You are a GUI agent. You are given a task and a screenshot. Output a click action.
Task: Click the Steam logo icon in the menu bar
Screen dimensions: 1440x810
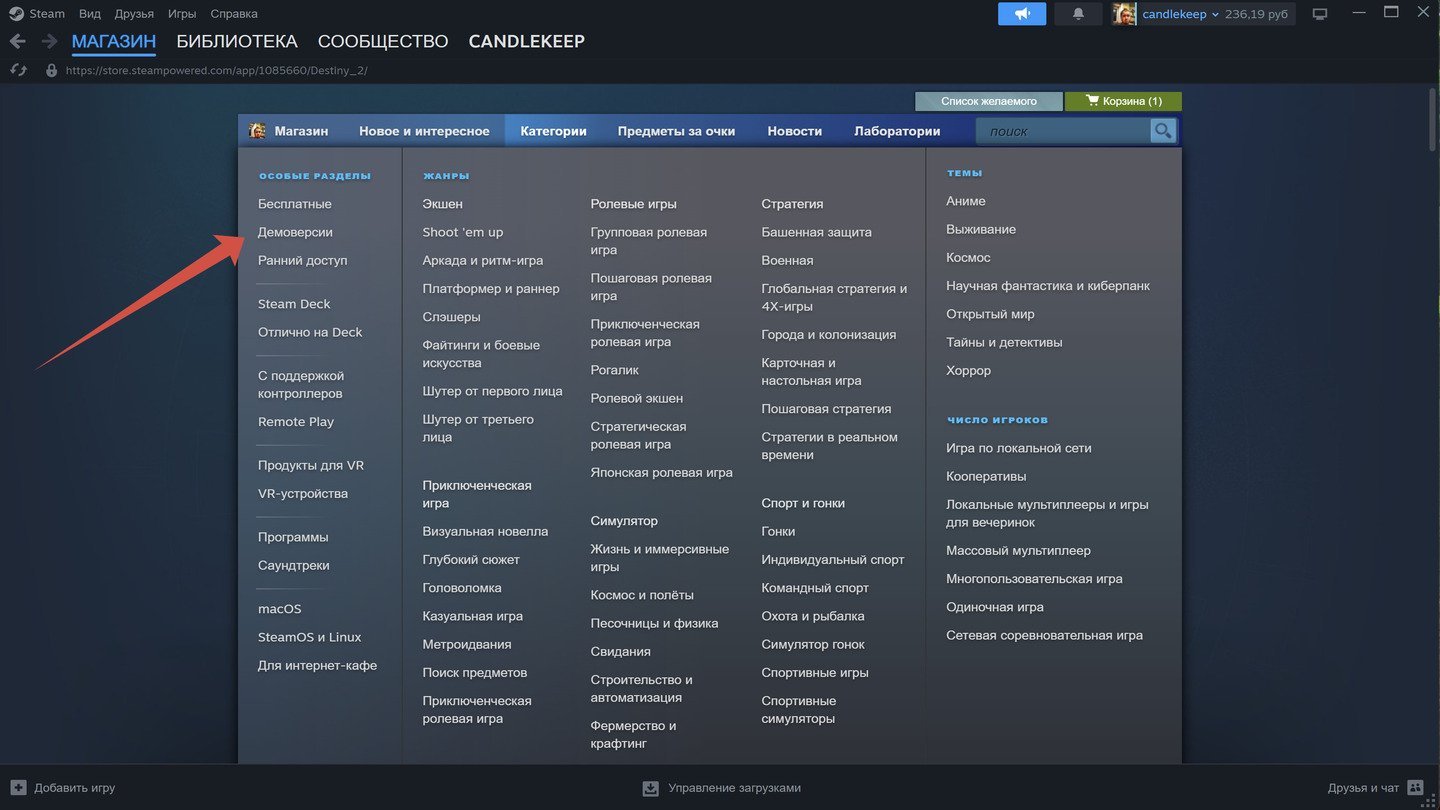(x=16, y=14)
